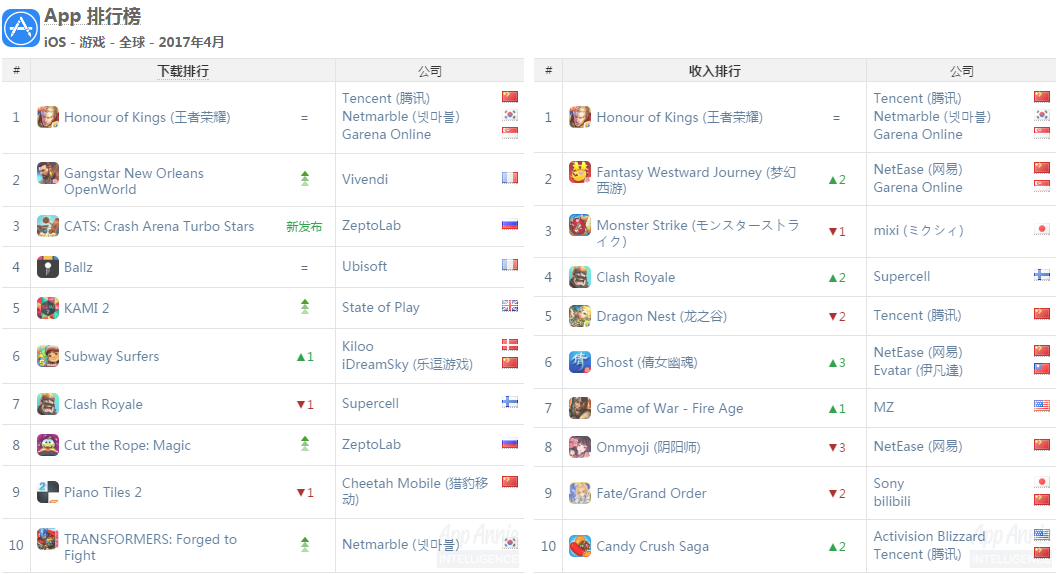
Task: Click the US flag beside MZ
Action: click(x=1042, y=406)
